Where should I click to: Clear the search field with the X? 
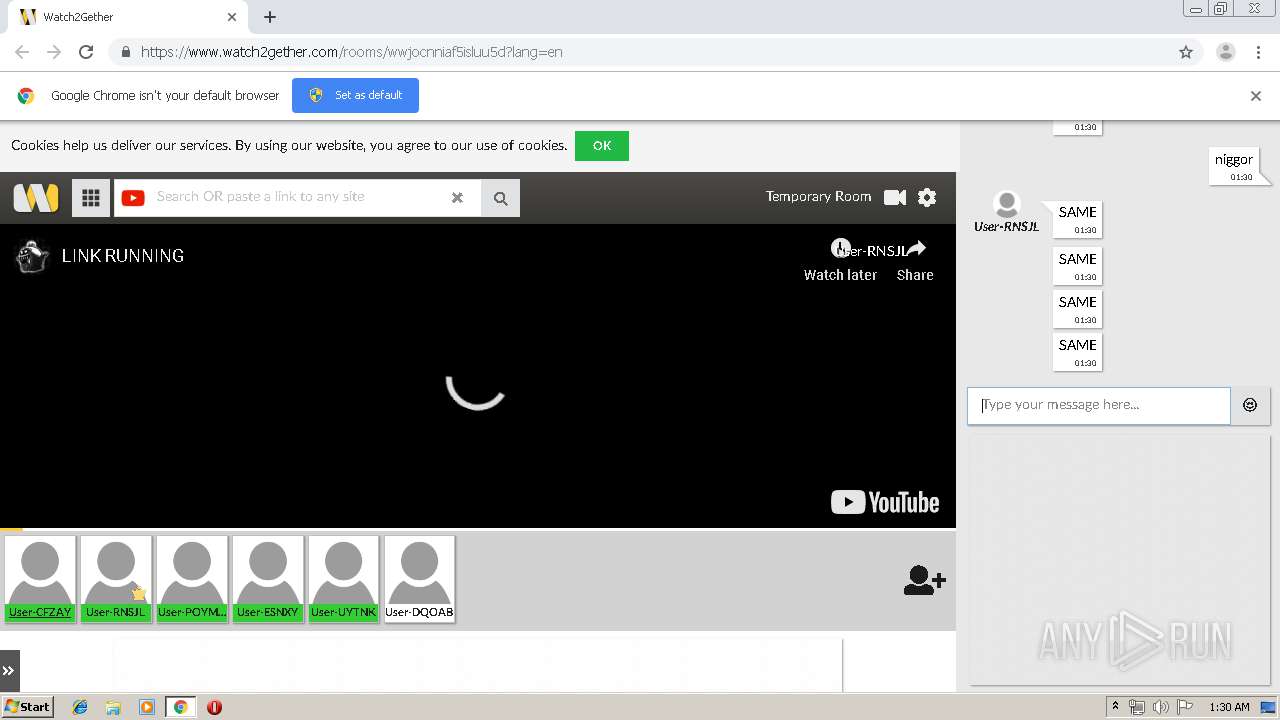457,198
